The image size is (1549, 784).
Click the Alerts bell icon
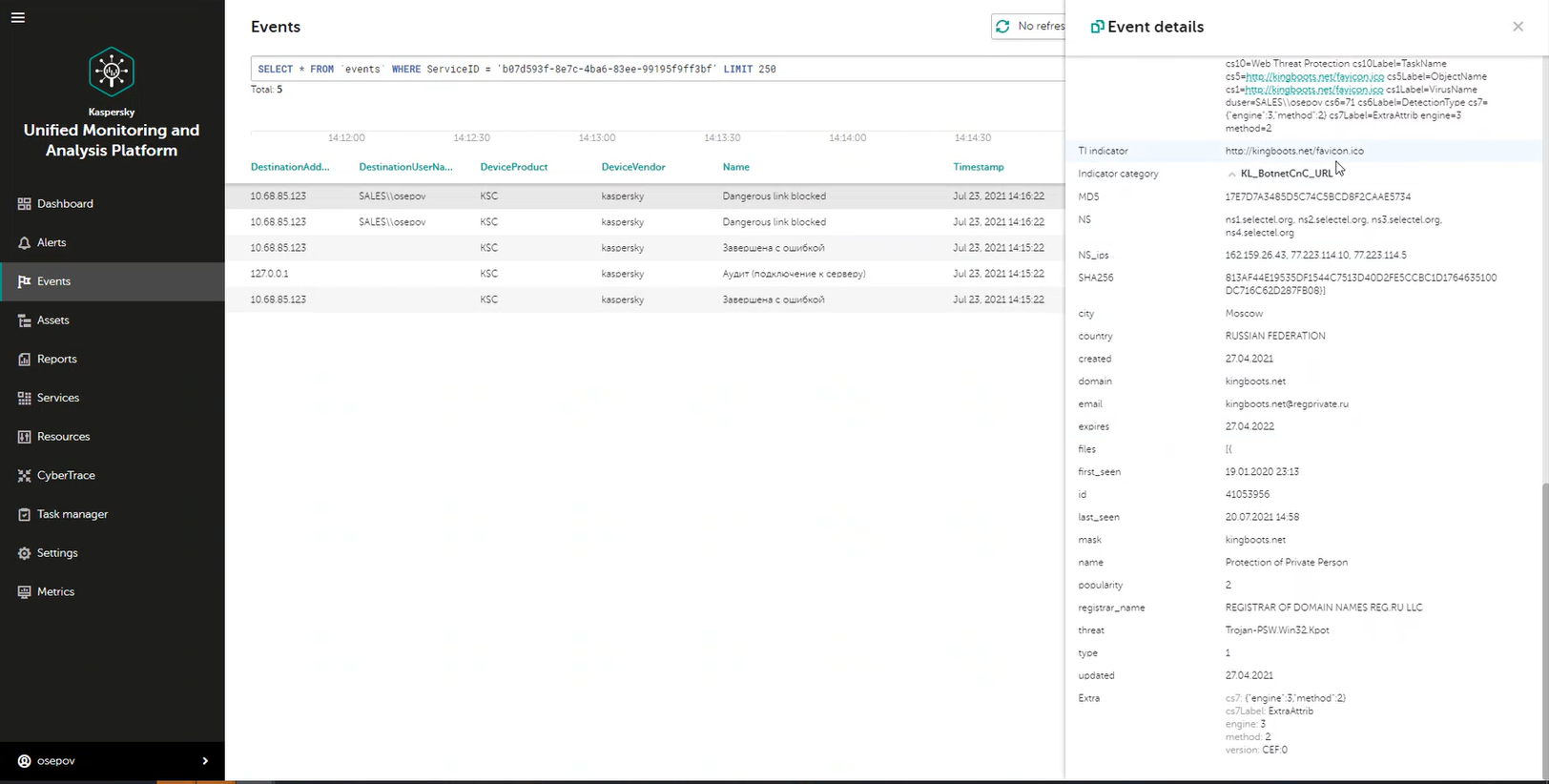24,243
